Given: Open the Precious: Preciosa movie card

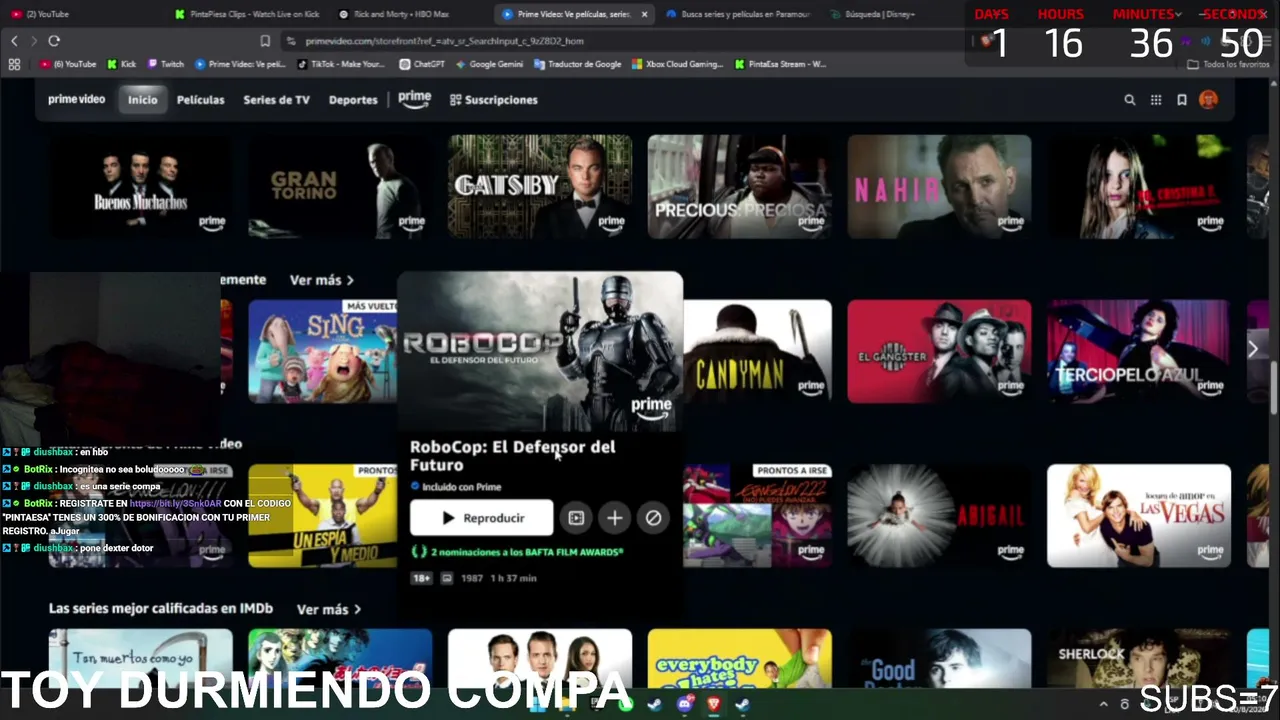Looking at the screenshot, I should coord(739,187).
